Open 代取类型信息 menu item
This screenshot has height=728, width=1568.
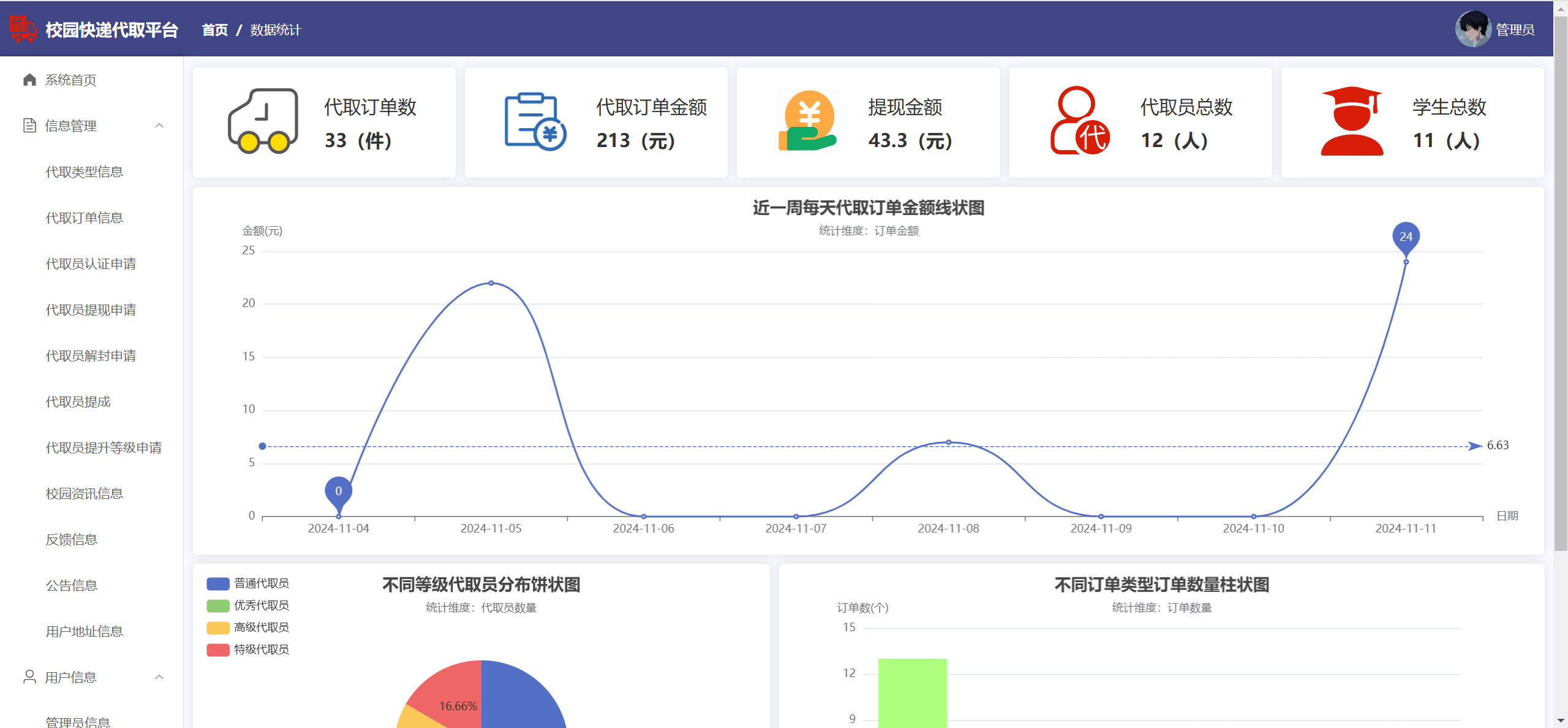tap(85, 172)
